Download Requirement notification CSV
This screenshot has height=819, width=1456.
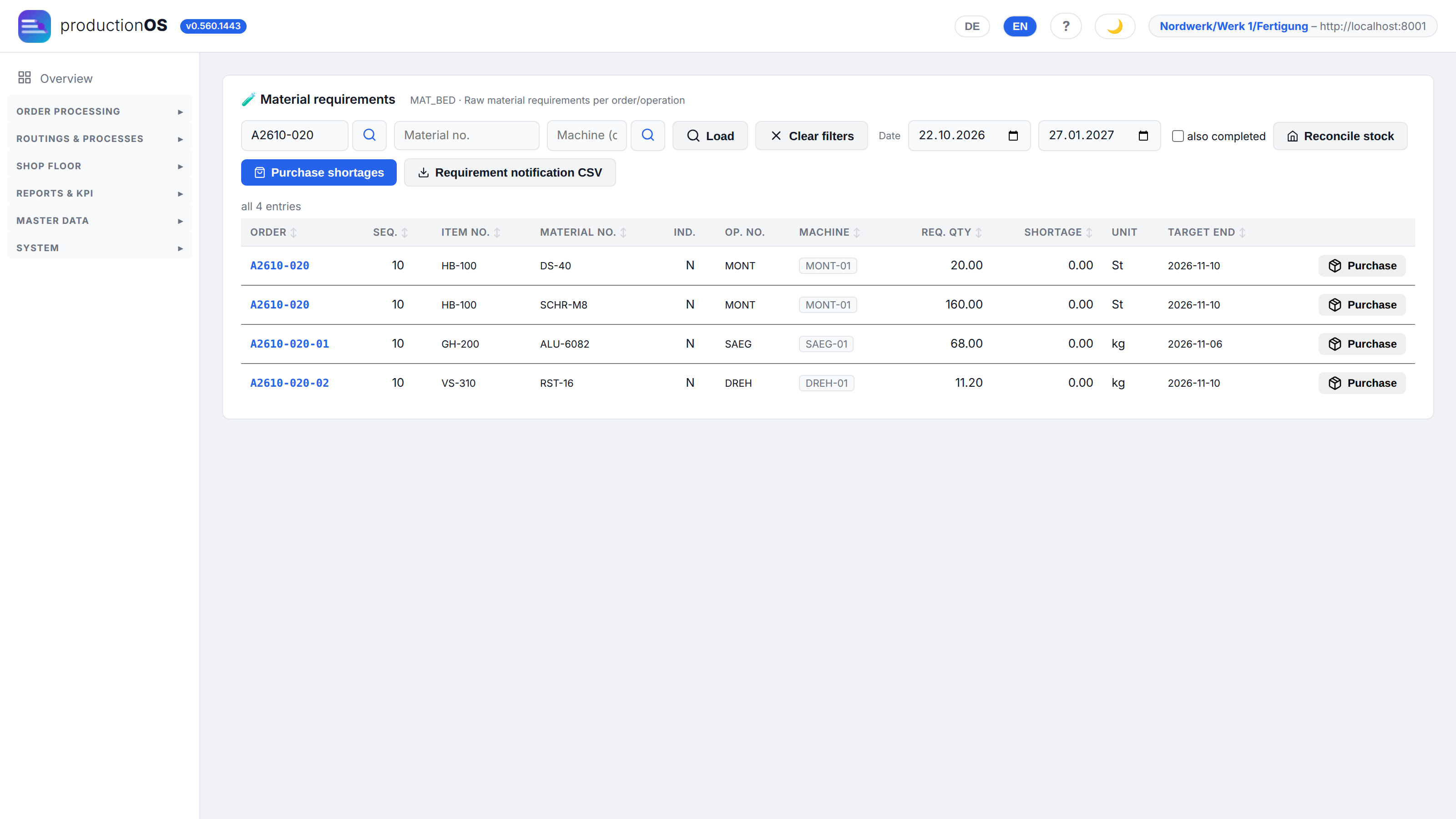[510, 172]
